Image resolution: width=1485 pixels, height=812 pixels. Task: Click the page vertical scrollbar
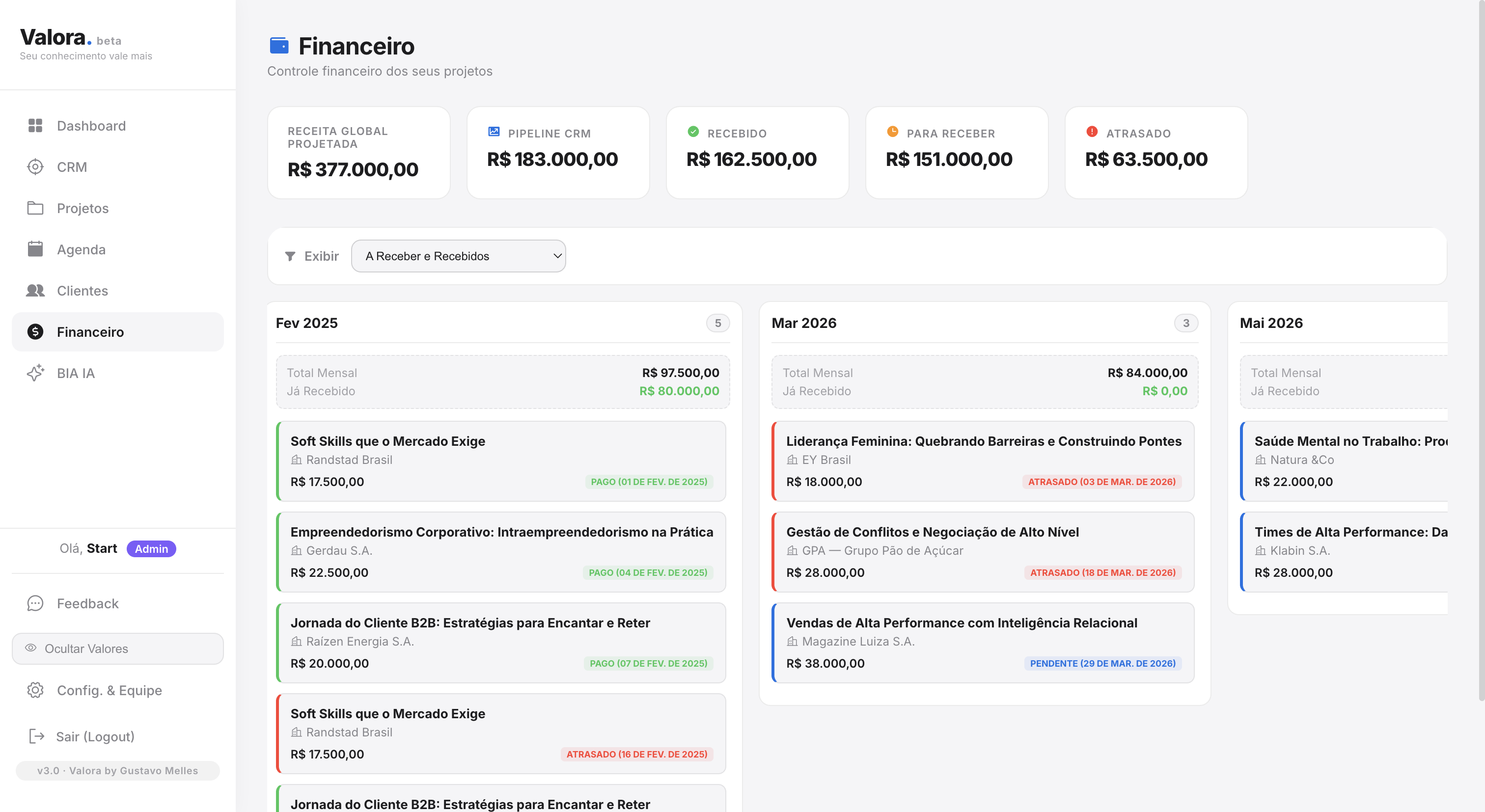click(1481, 352)
